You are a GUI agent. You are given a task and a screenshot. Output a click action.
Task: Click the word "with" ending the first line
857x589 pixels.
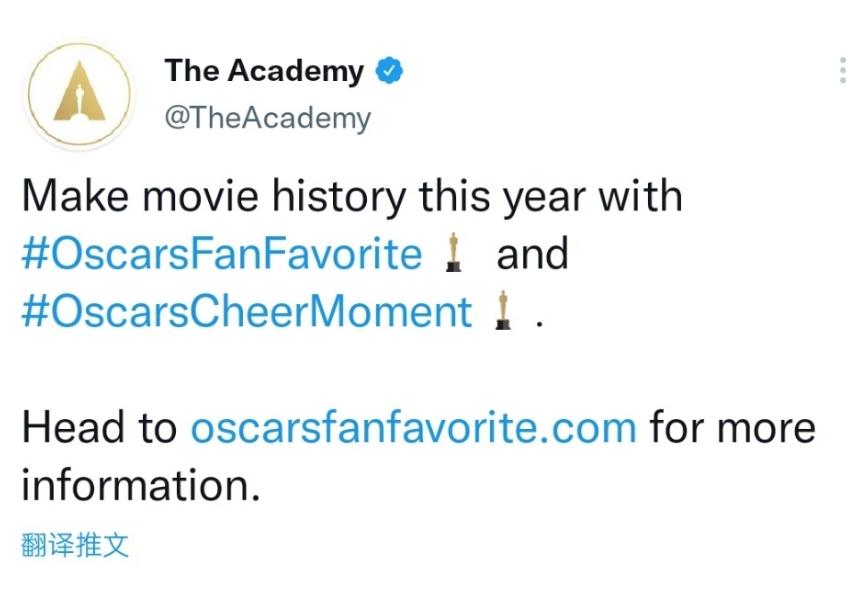640,195
